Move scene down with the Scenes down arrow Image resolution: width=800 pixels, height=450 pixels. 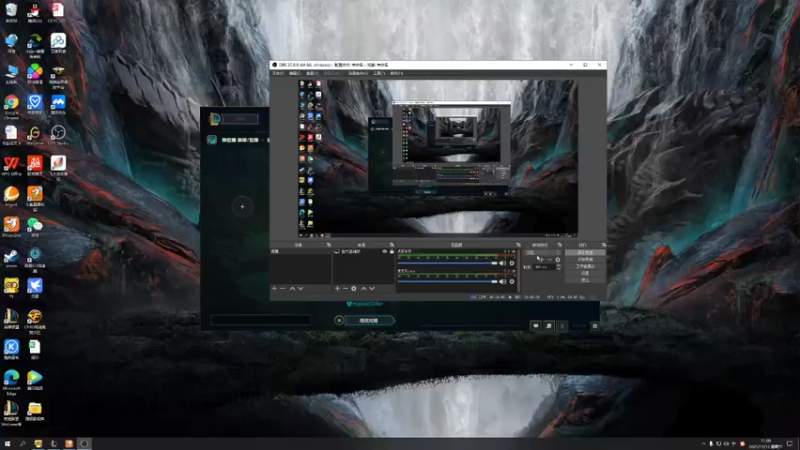[x=301, y=289]
